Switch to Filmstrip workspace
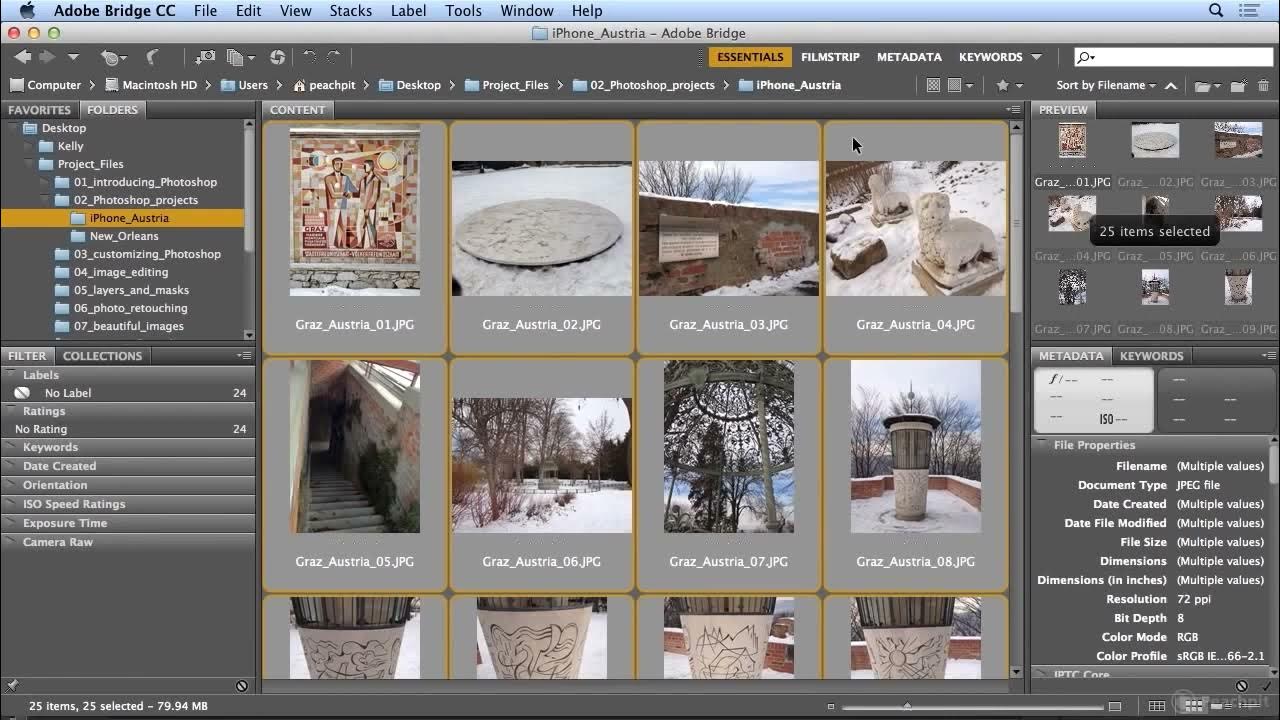This screenshot has width=1280, height=720. point(830,57)
